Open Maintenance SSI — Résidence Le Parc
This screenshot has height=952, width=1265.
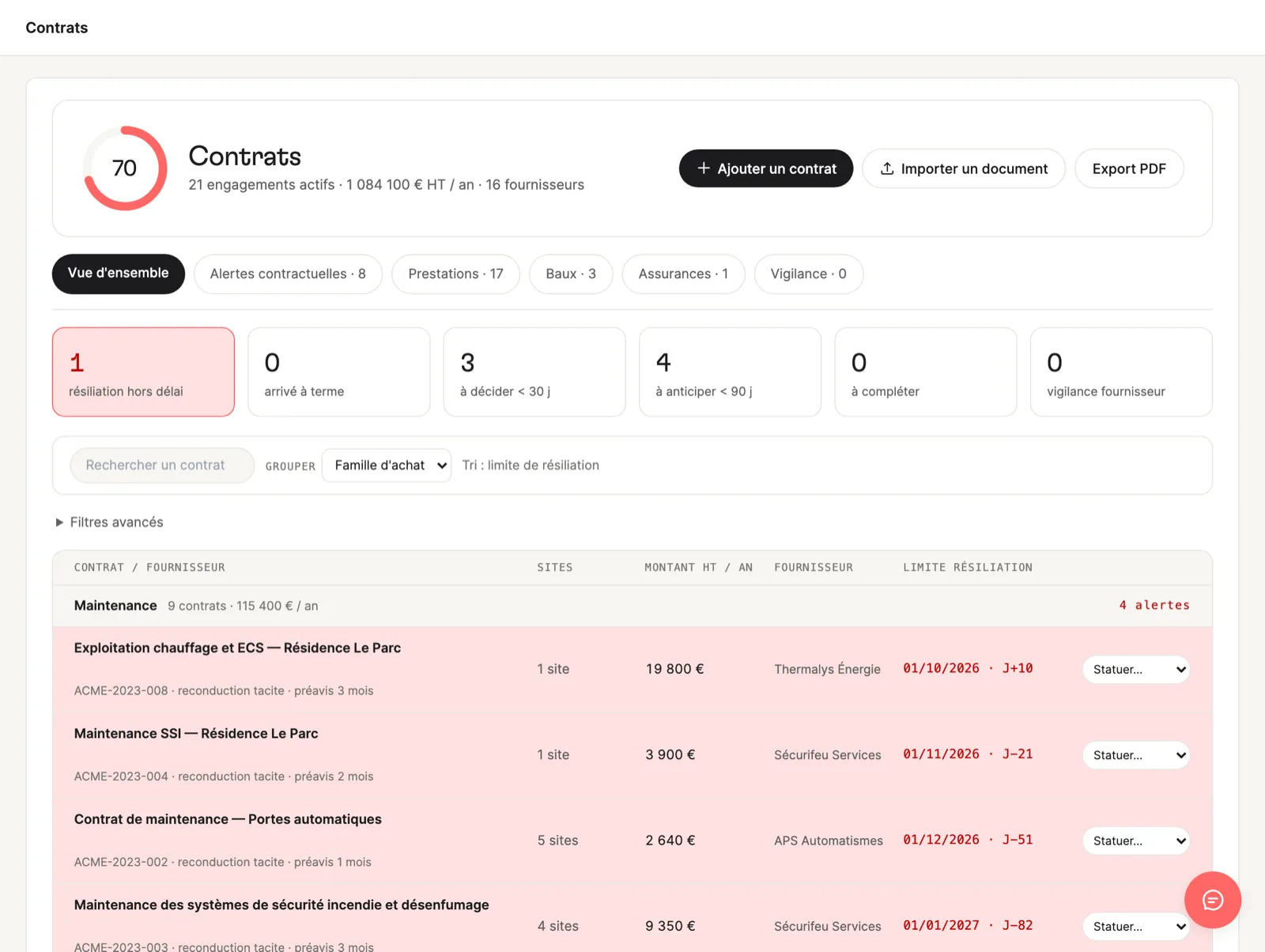click(x=196, y=733)
